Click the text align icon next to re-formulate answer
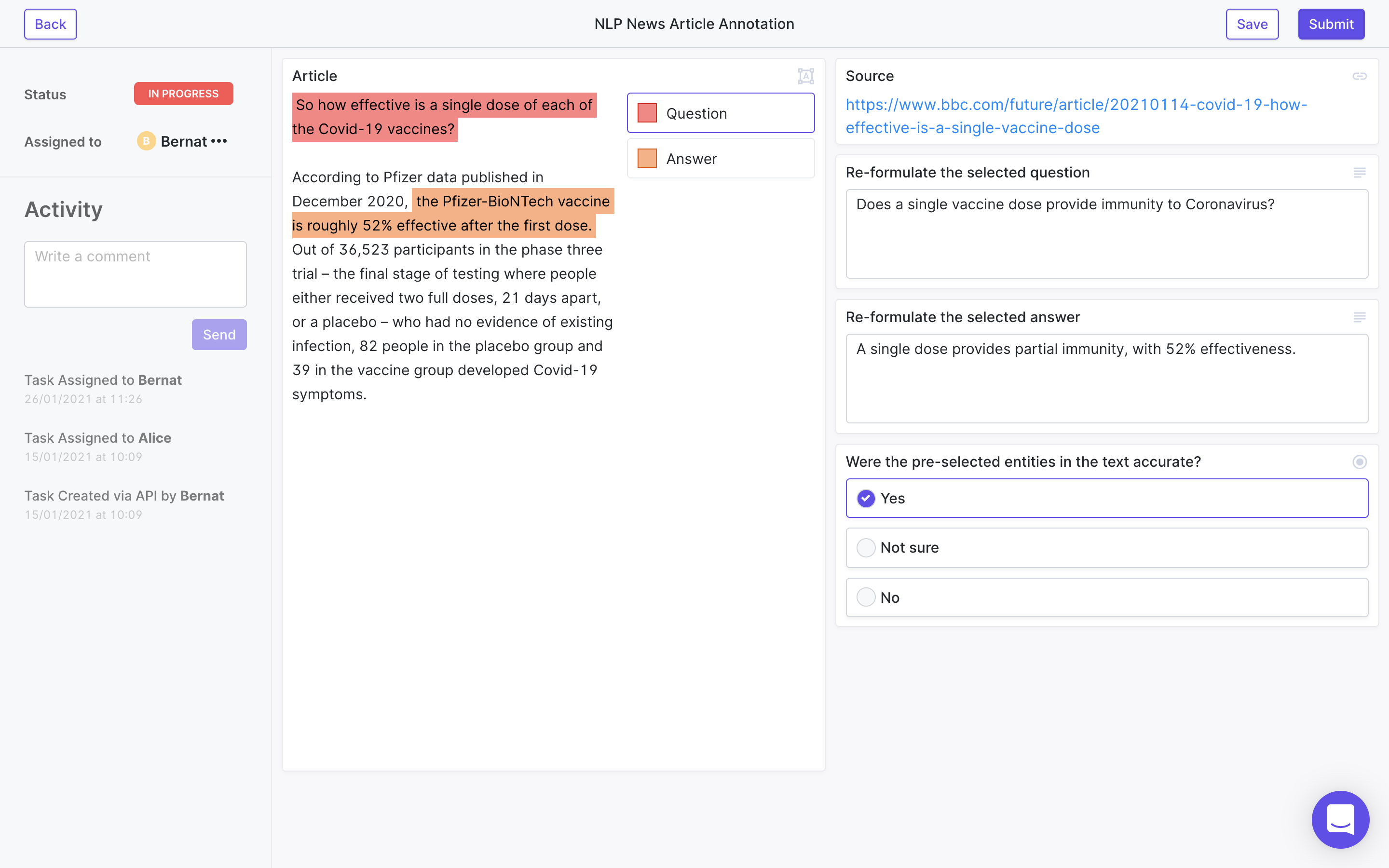Image resolution: width=1389 pixels, height=868 pixels. point(1360,317)
